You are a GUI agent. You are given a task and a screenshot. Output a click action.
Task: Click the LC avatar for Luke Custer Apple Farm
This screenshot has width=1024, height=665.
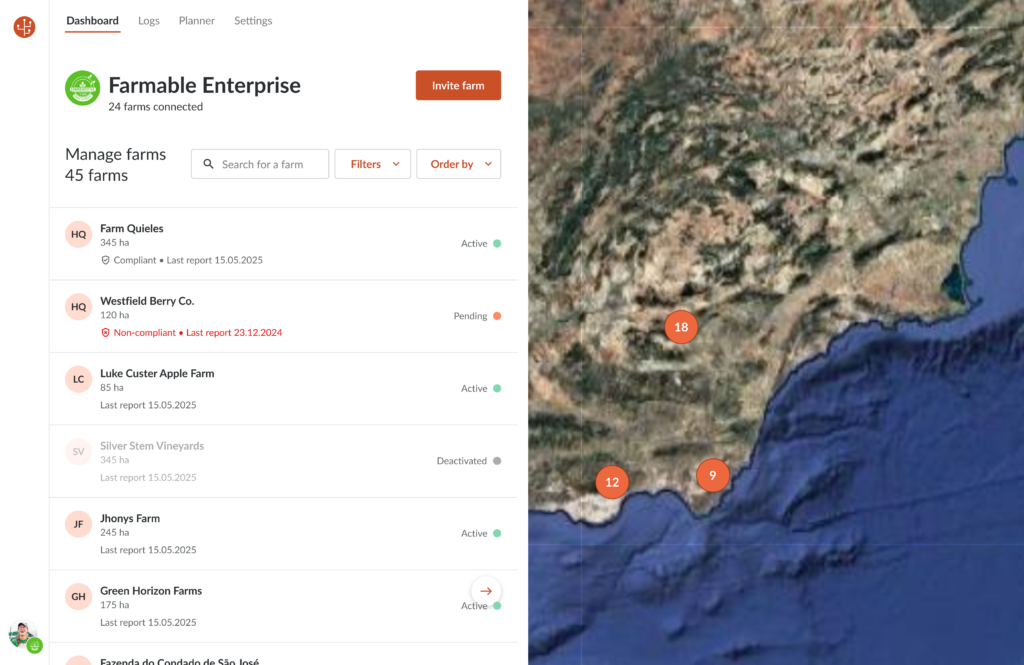point(78,380)
